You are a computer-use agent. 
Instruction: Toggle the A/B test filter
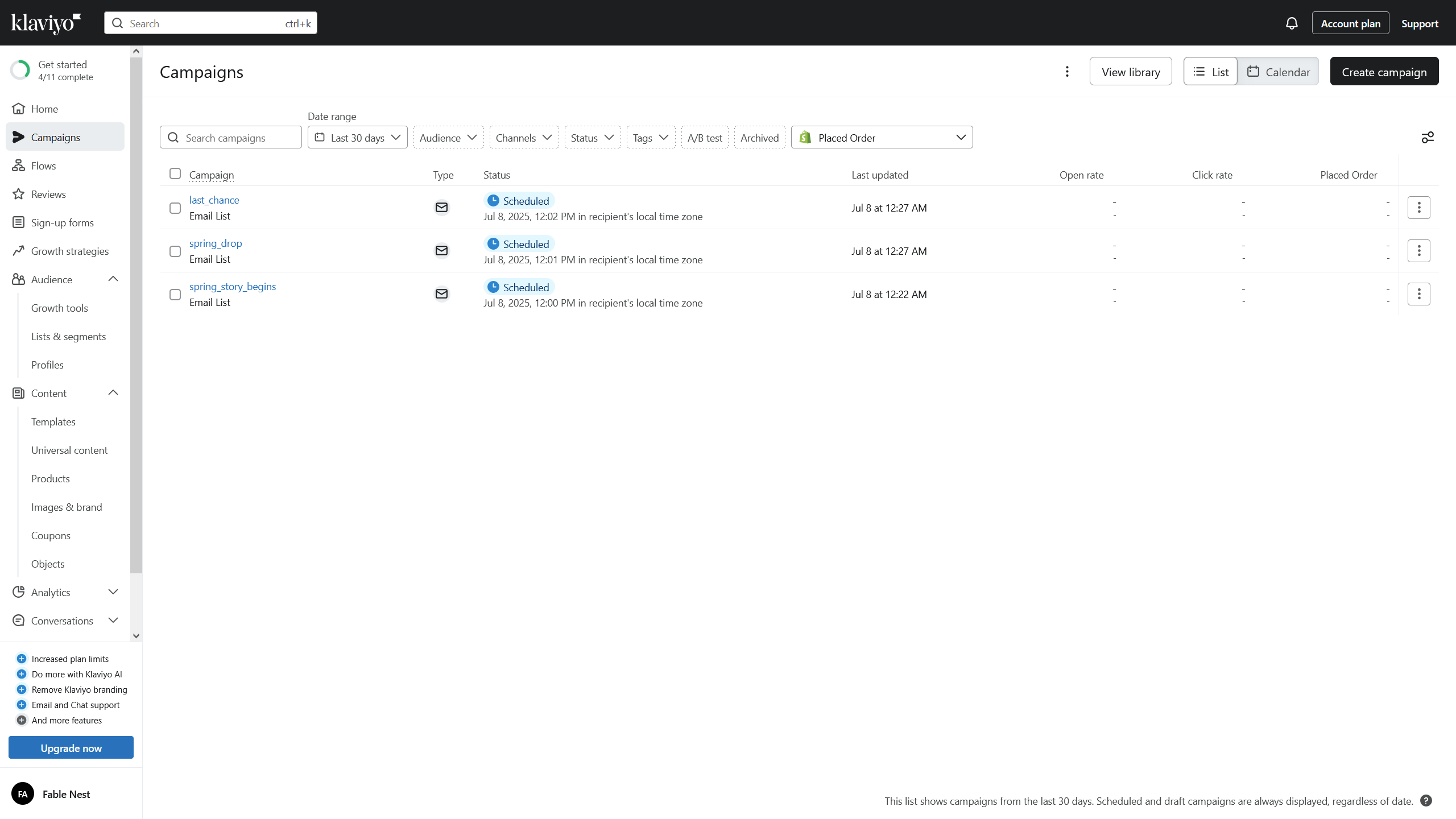pos(705,138)
